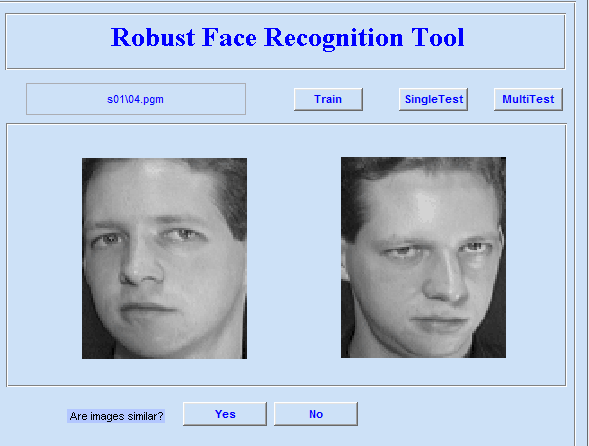Reject the match with No button
The width and height of the screenshot is (589, 446).
[316, 414]
